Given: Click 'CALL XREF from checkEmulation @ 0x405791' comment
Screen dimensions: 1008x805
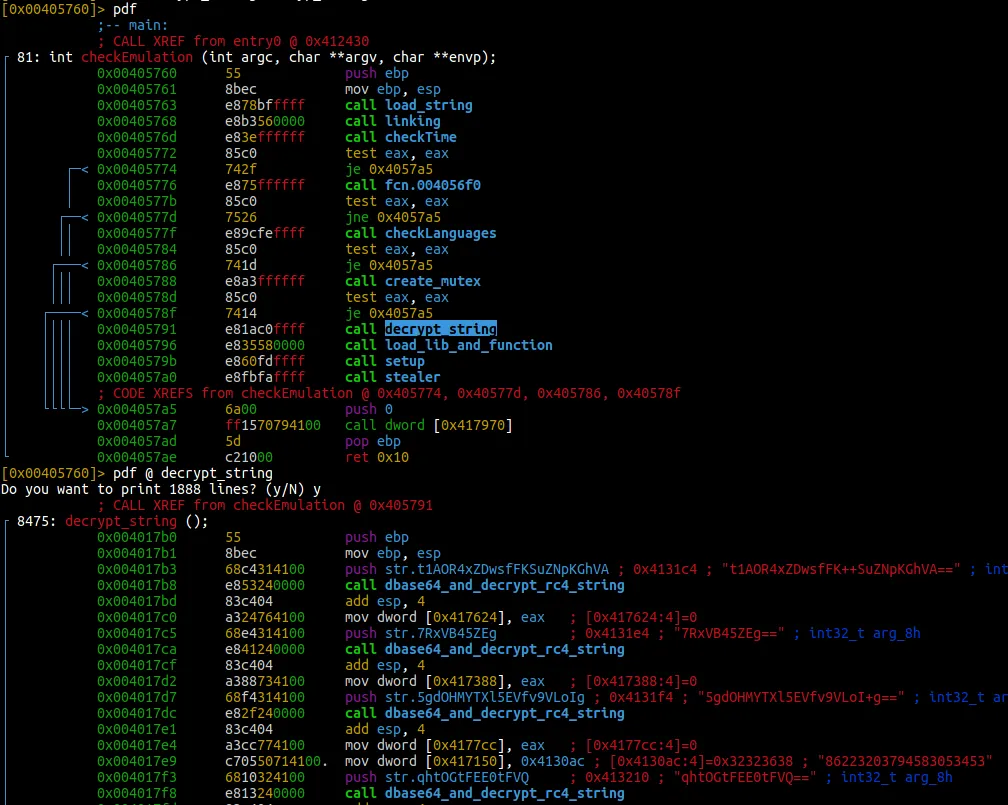Looking at the screenshot, I should (x=265, y=505).
